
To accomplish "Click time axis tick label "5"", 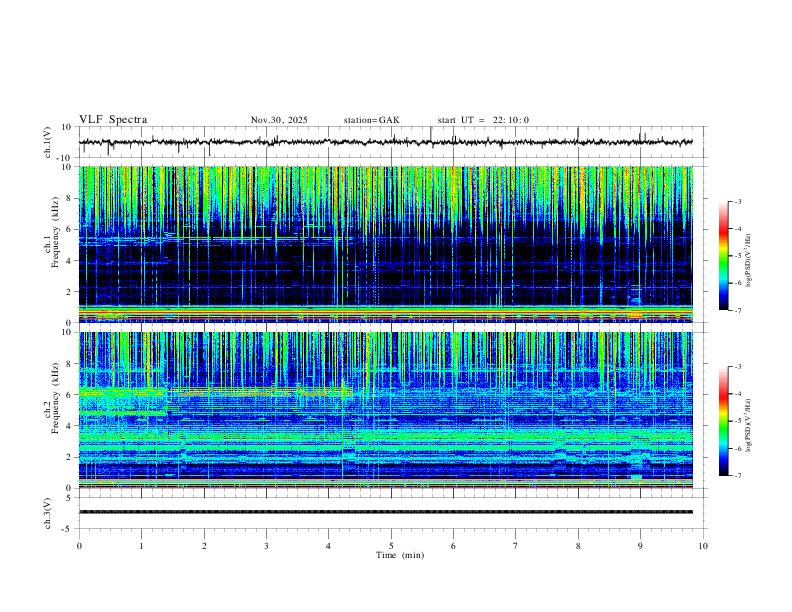I will click(391, 546).
